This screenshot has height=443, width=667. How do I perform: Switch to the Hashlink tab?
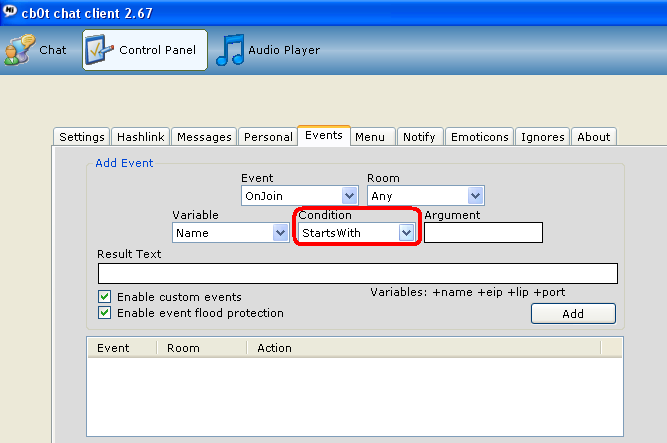(x=140, y=137)
